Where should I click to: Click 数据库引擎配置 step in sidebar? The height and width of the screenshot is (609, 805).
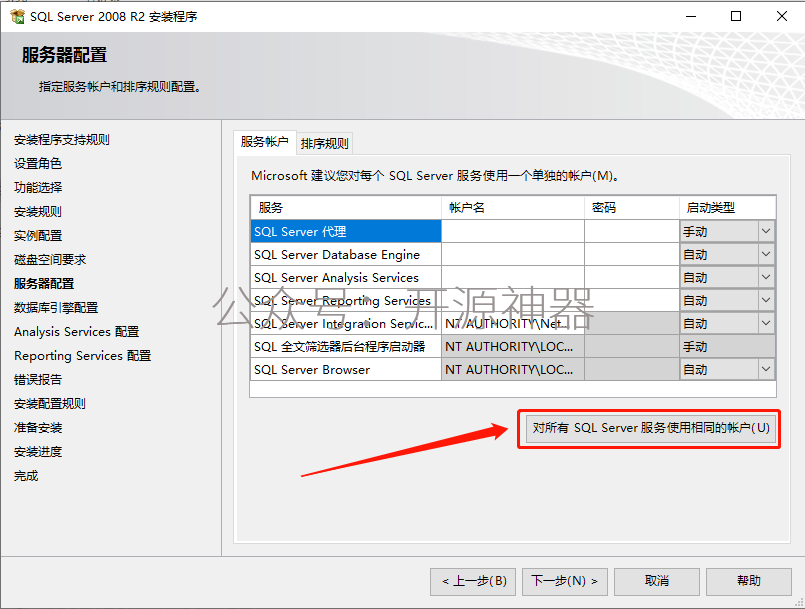56,308
